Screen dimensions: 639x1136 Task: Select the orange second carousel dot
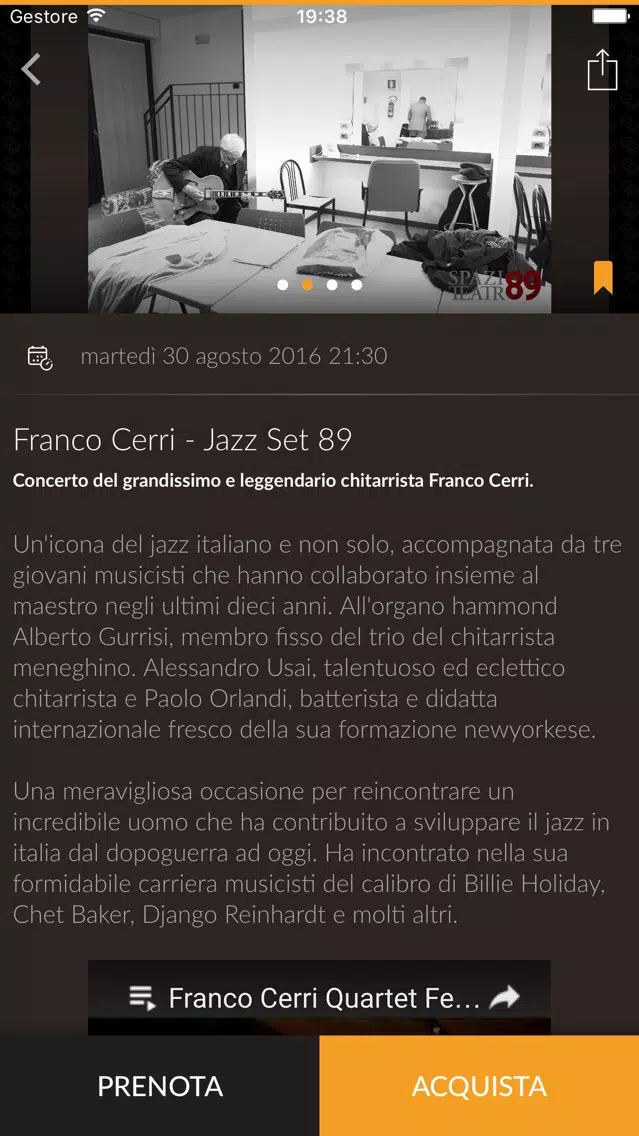307,285
